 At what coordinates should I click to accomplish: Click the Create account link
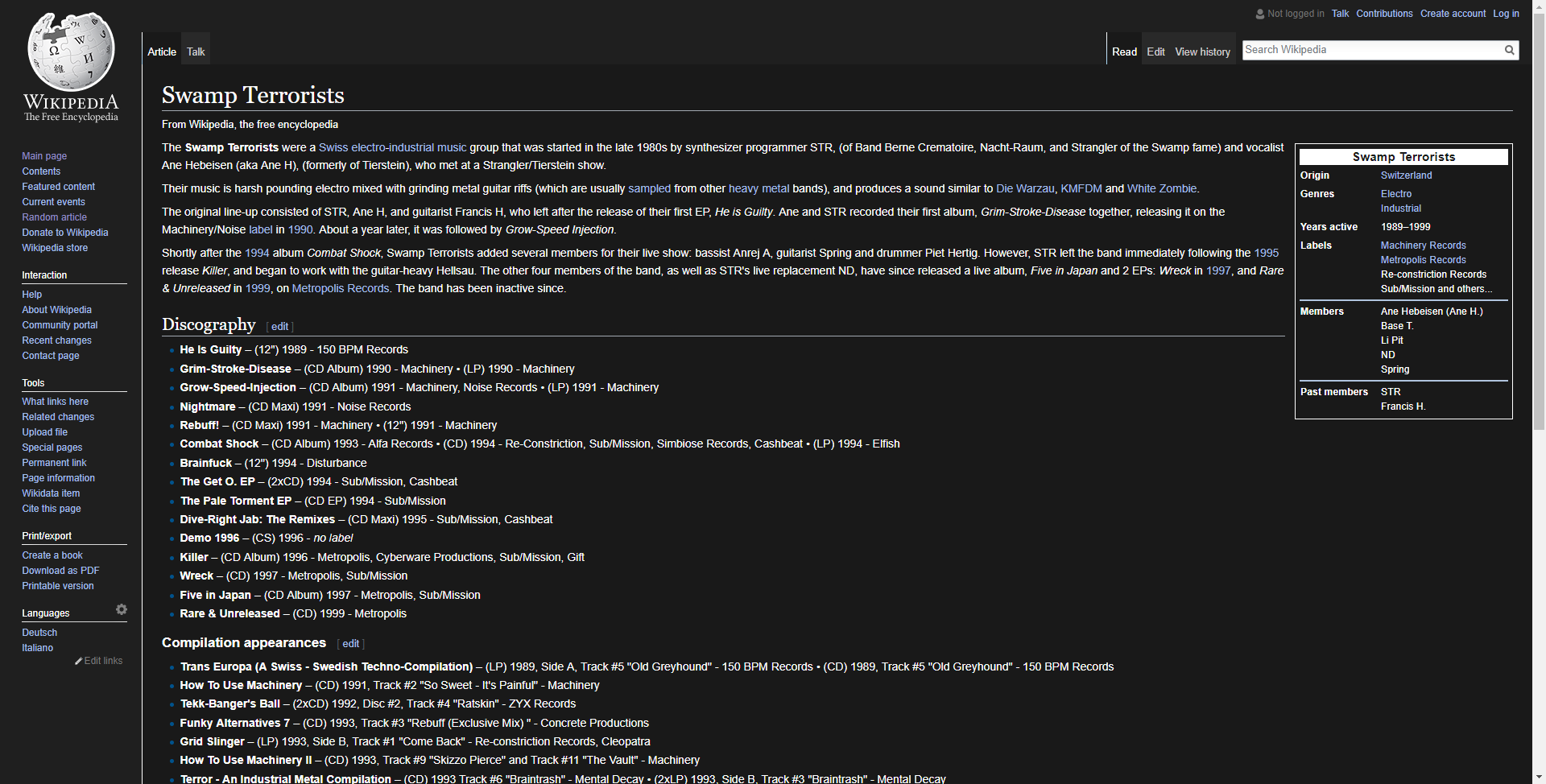point(1453,14)
